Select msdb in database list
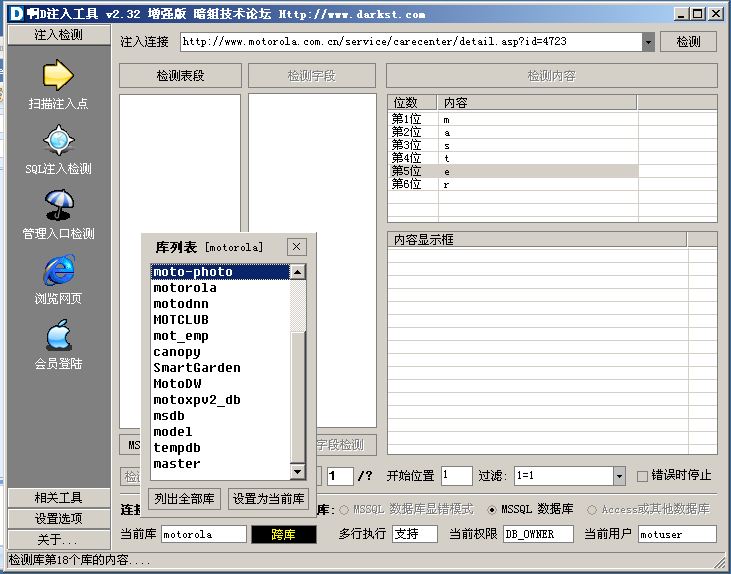This screenshot has height=574, width=731. pos(220,415)
